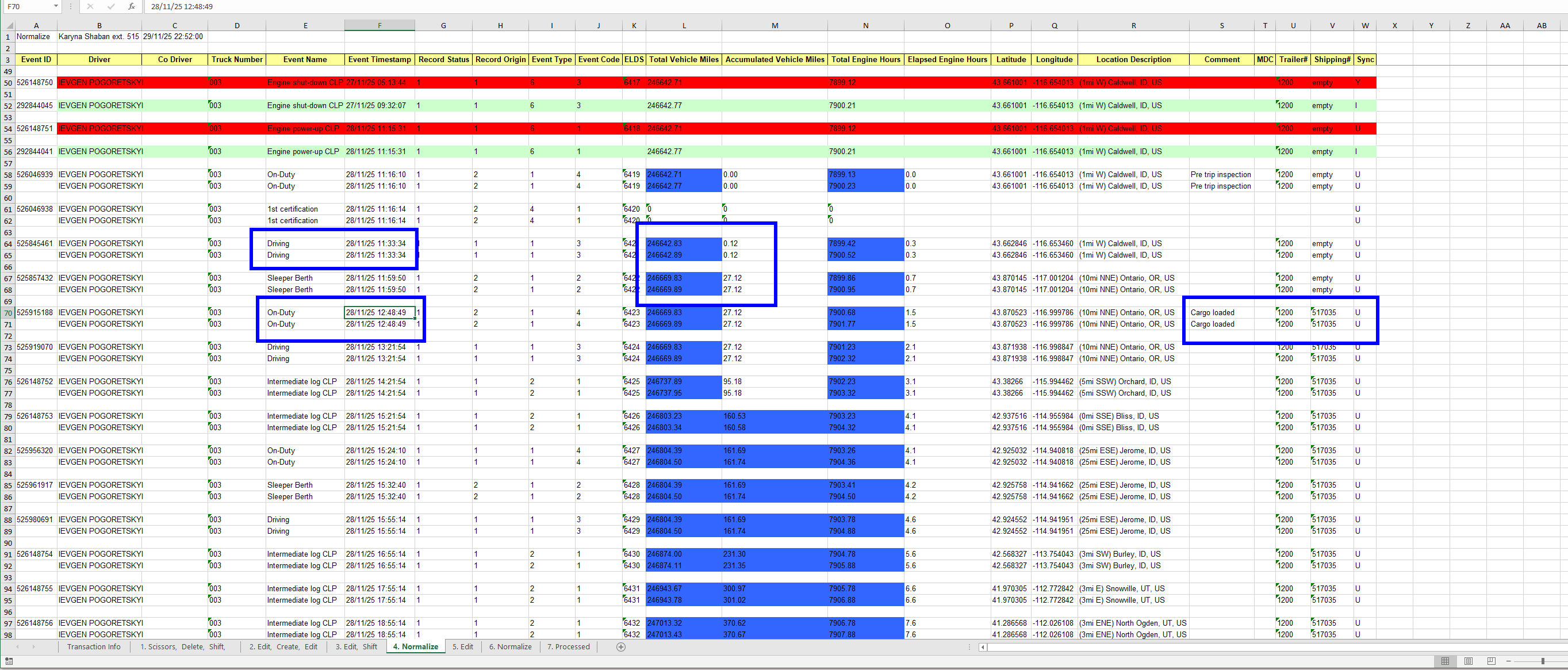Switch to Page Break Preview icon
1568x670 pixels.
pos(1491,661)
